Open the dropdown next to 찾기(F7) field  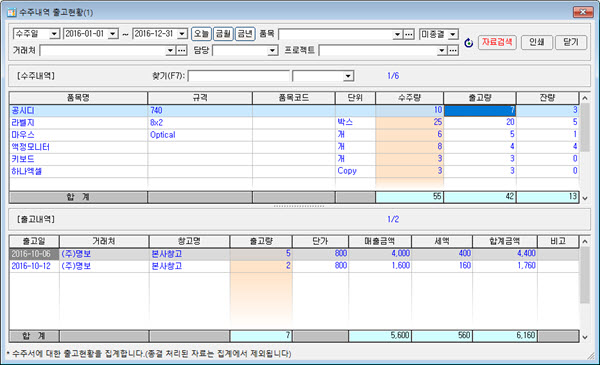[348, 76]
